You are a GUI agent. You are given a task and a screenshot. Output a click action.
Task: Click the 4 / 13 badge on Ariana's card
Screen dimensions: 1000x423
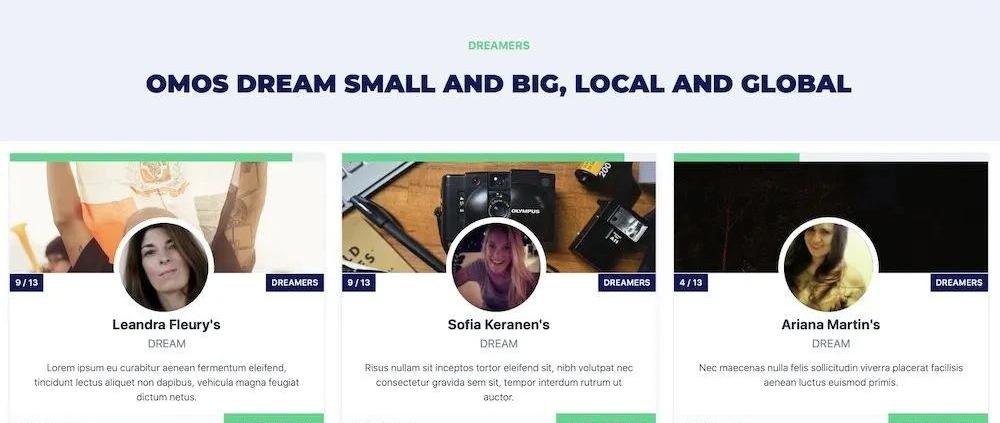coord(691,283)
